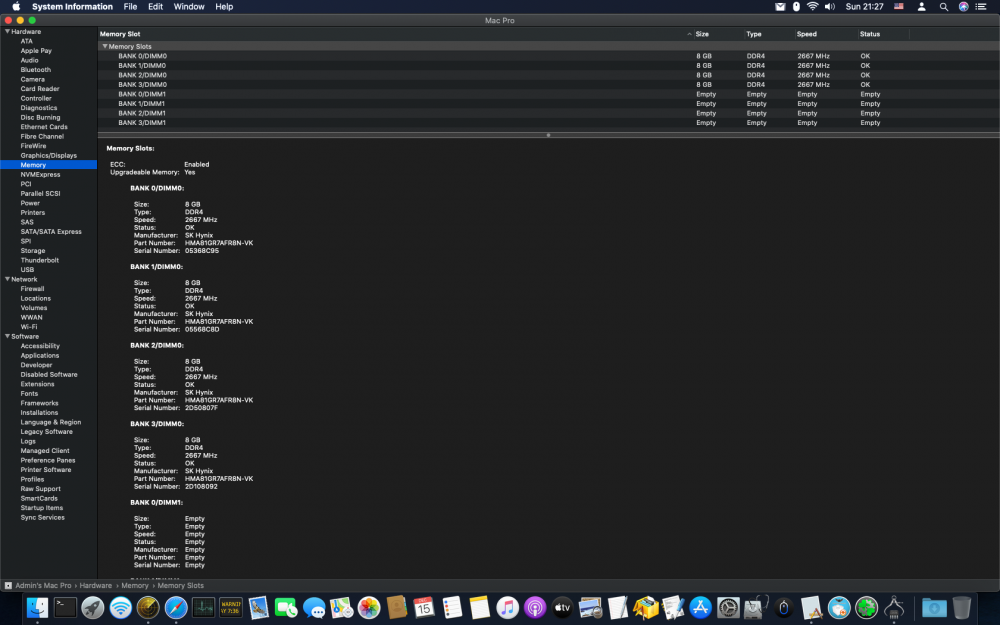The image size is (1000, 625).
Task: Open Reminders from the dock
Action: 452,607
